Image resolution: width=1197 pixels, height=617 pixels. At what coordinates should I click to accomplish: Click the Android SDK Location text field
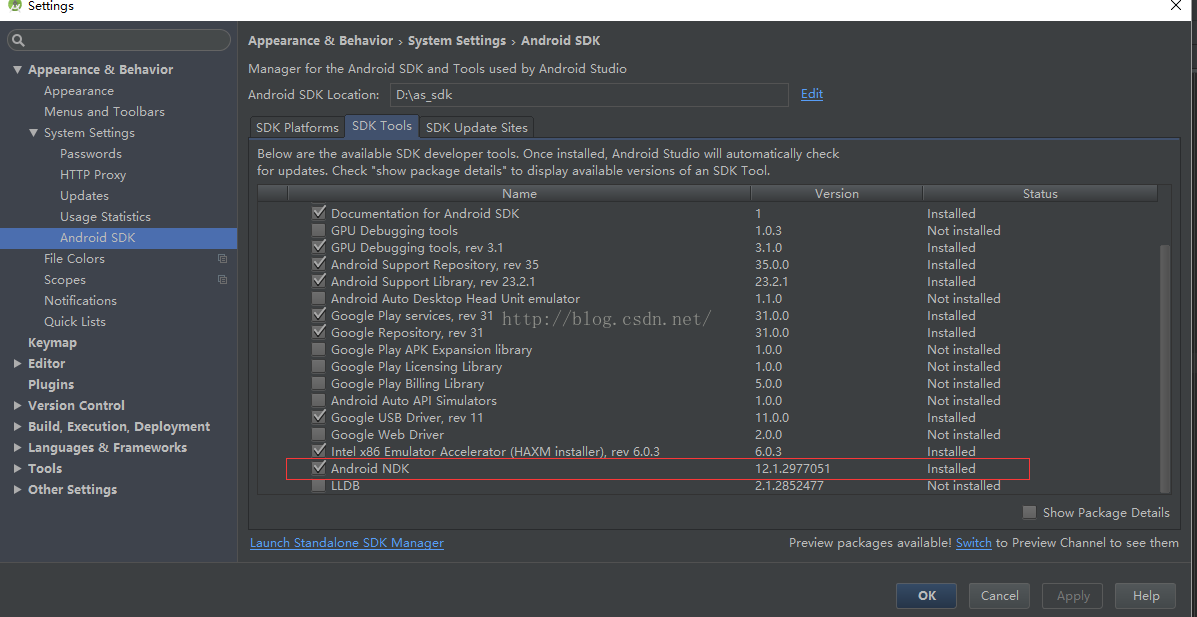[588, 95]
